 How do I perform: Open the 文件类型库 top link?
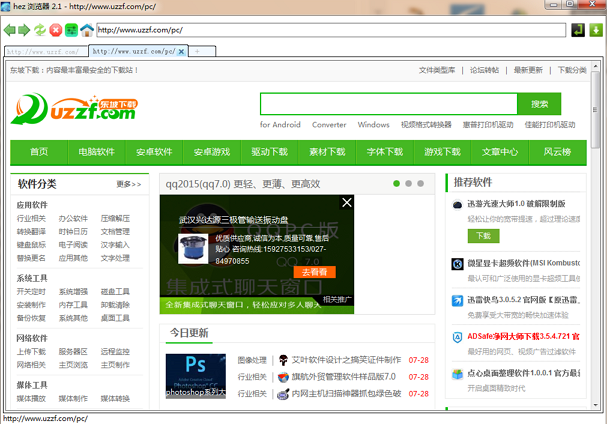(x=437, y=70)
